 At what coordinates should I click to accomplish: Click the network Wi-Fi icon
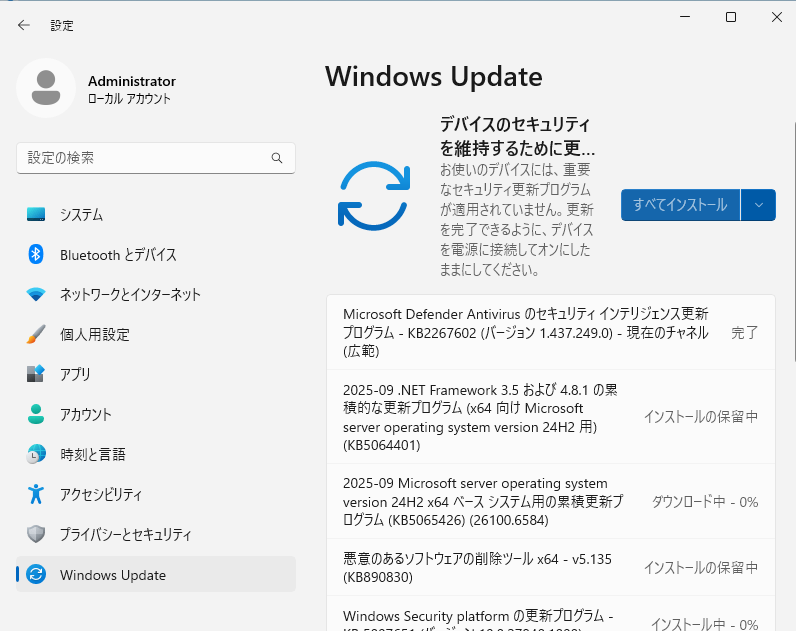(36, 295)
